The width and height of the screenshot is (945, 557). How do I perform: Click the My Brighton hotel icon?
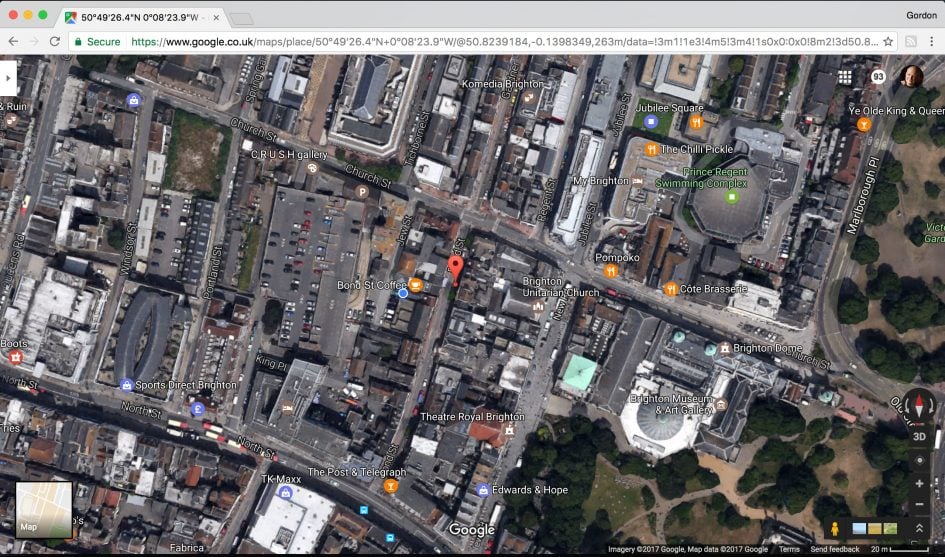637,181
